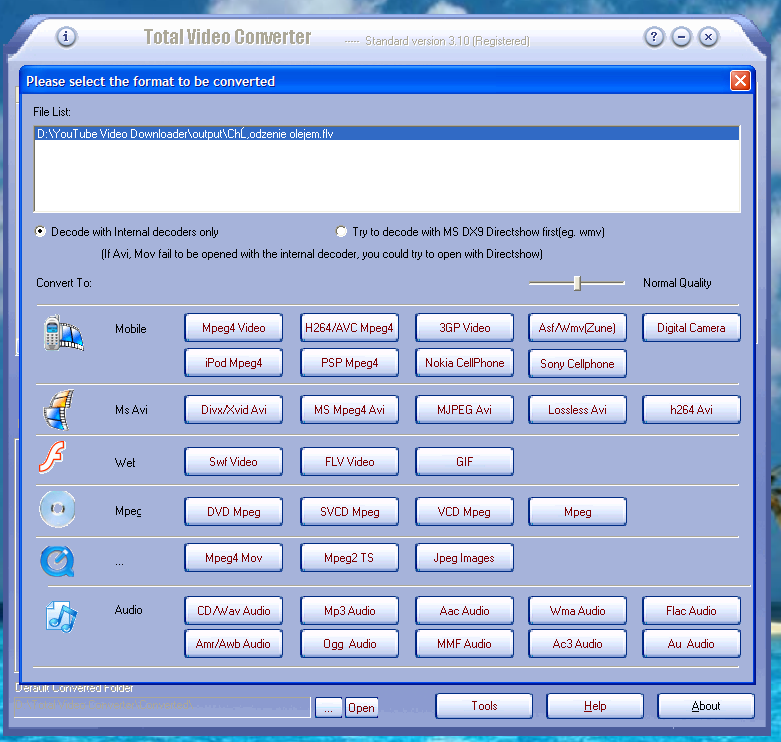Screen dimensions: 781x742
Task: Pick Asf/Wmv(Zune) format
Action: pyautogui.click(x=577, y=328)
